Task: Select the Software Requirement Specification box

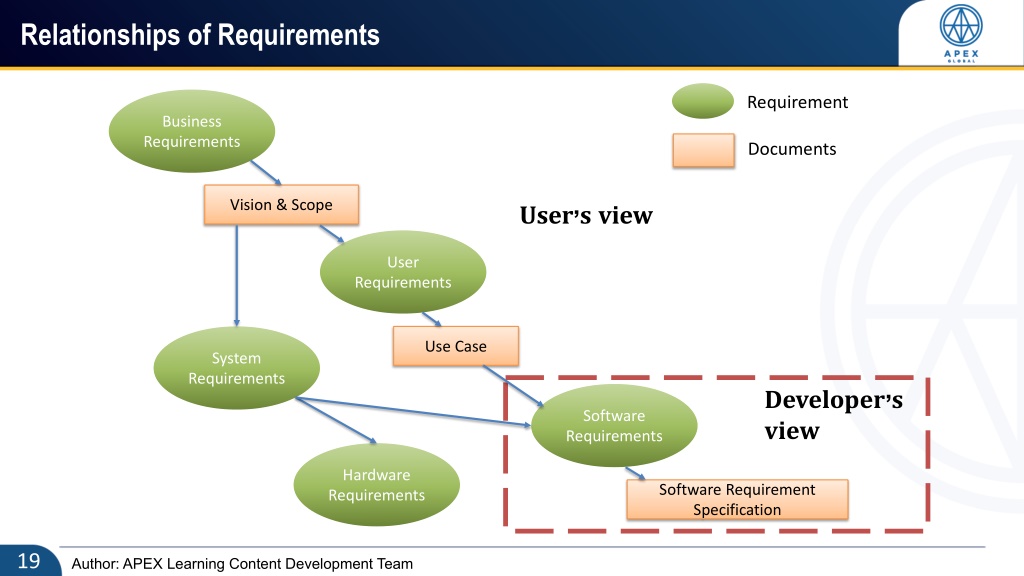Action: point(737,500)
